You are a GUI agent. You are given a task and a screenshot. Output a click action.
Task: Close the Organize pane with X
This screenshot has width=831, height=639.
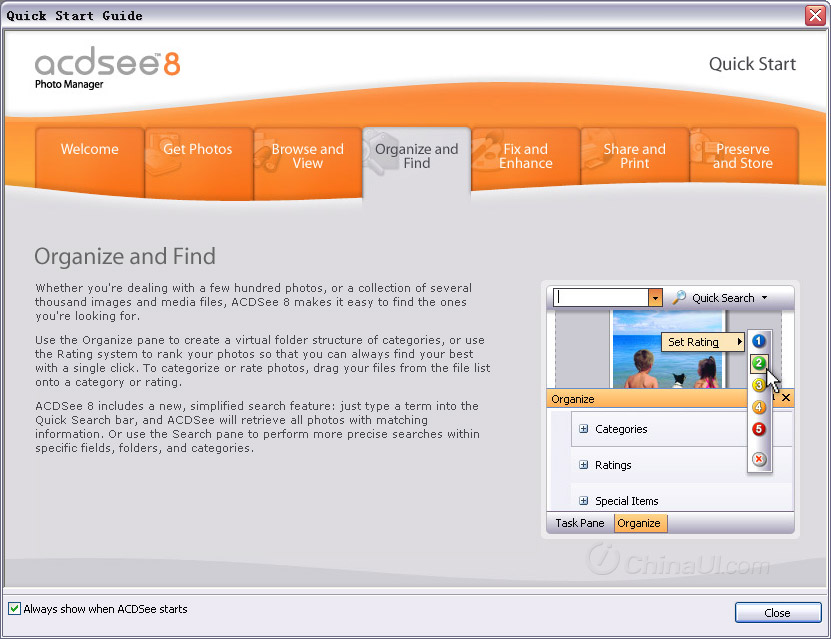coord(786,397)
